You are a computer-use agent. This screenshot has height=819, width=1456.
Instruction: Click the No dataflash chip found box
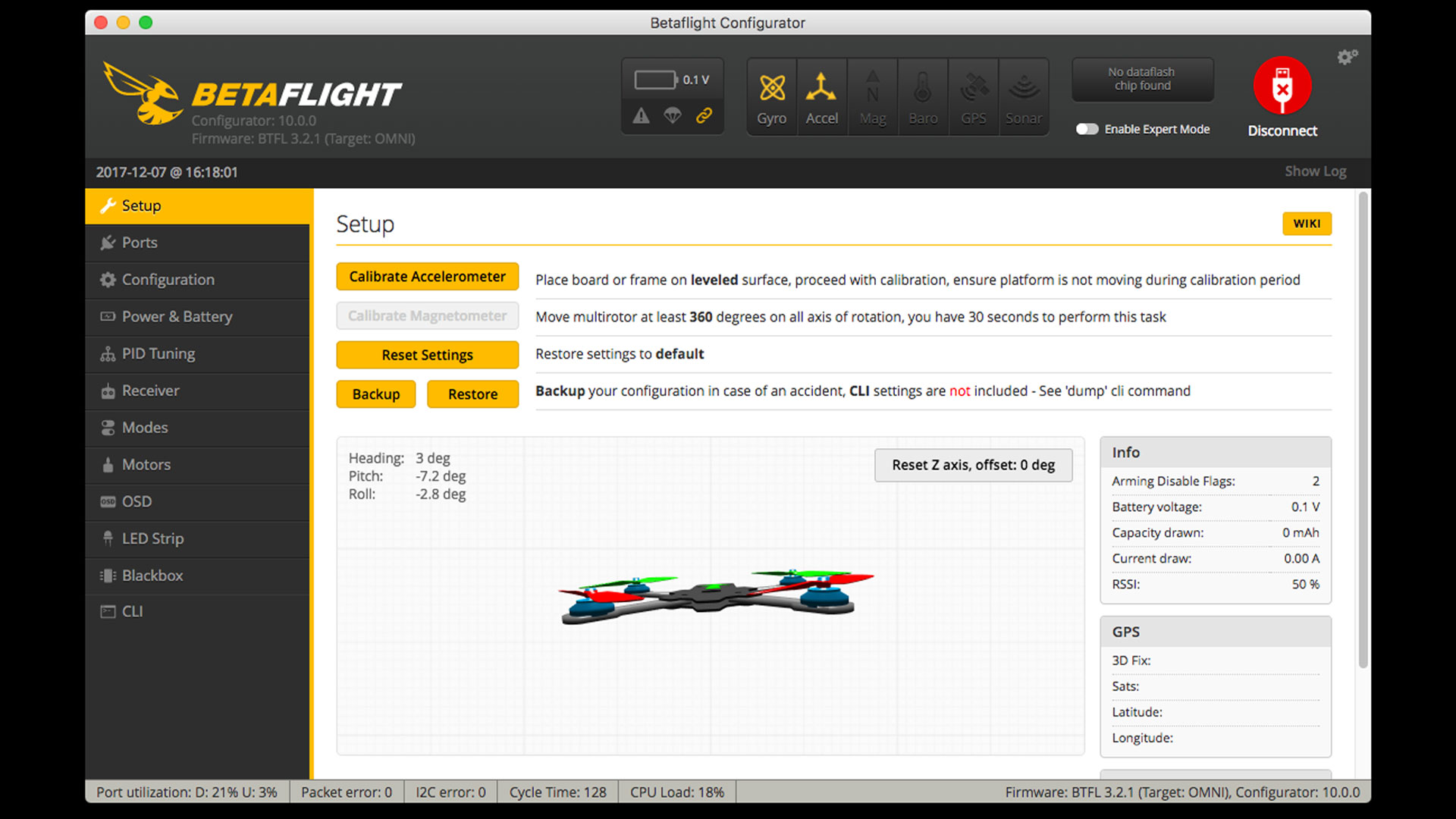tap(1142, 79)
